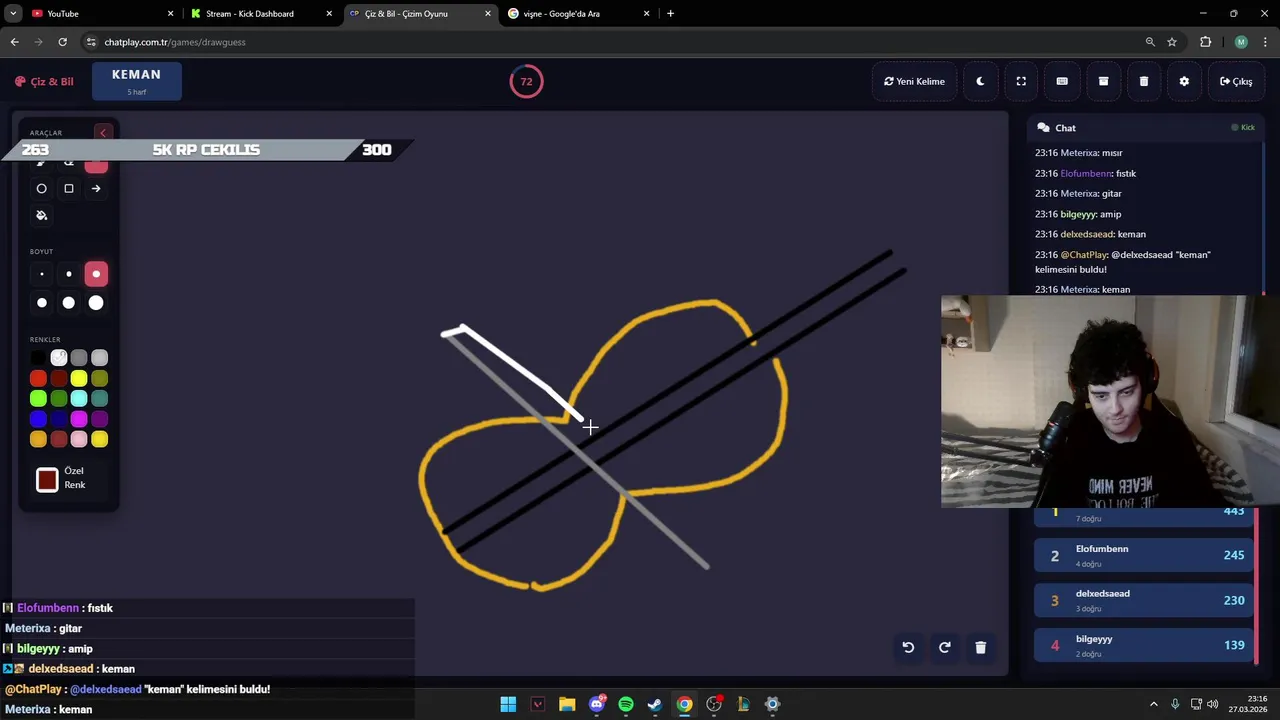Clear canvas with bottom trash icon
The image size is (1280, 720).
(980, 647)
